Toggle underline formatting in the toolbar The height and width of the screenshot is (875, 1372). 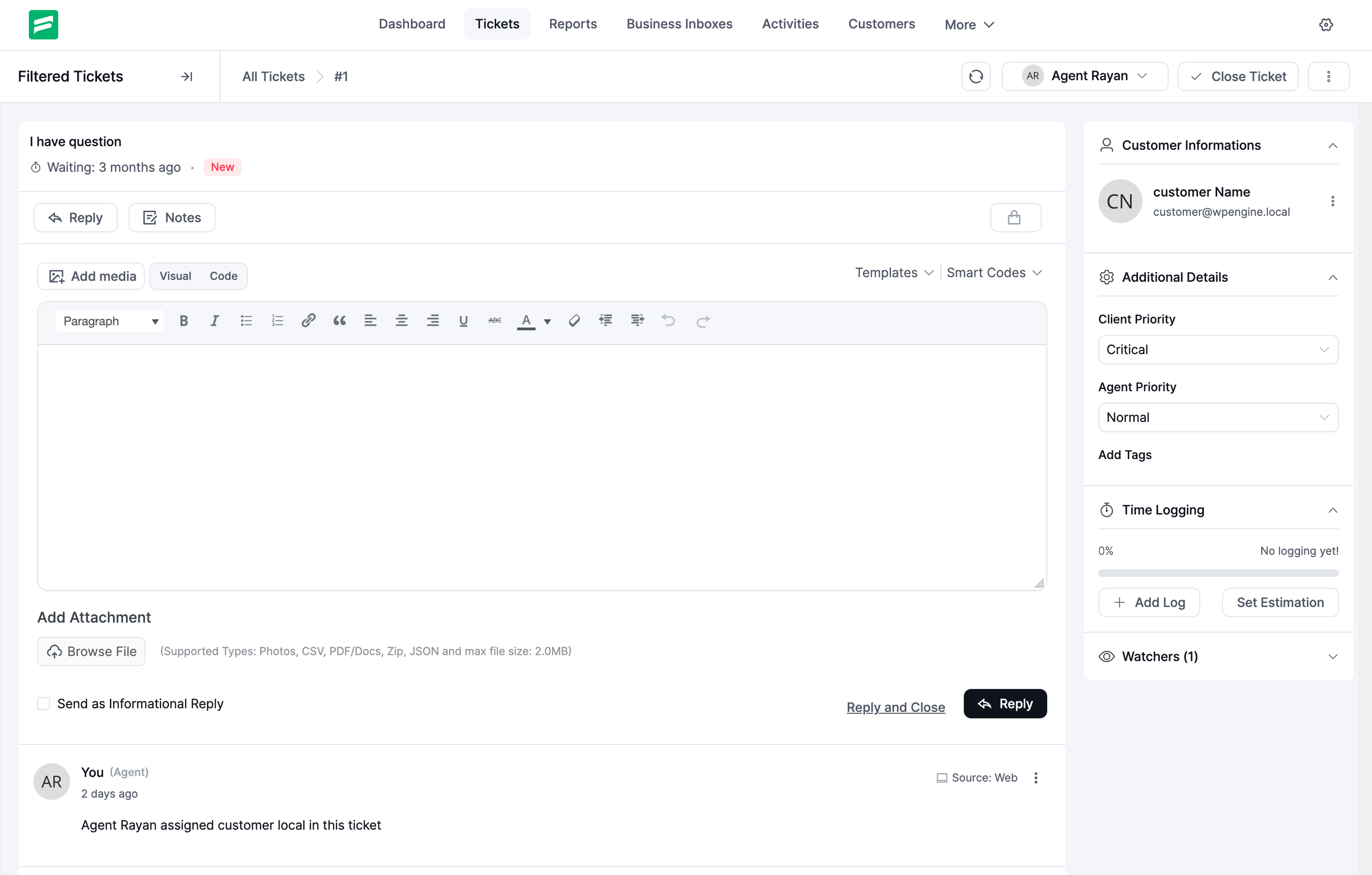(463, 321)
